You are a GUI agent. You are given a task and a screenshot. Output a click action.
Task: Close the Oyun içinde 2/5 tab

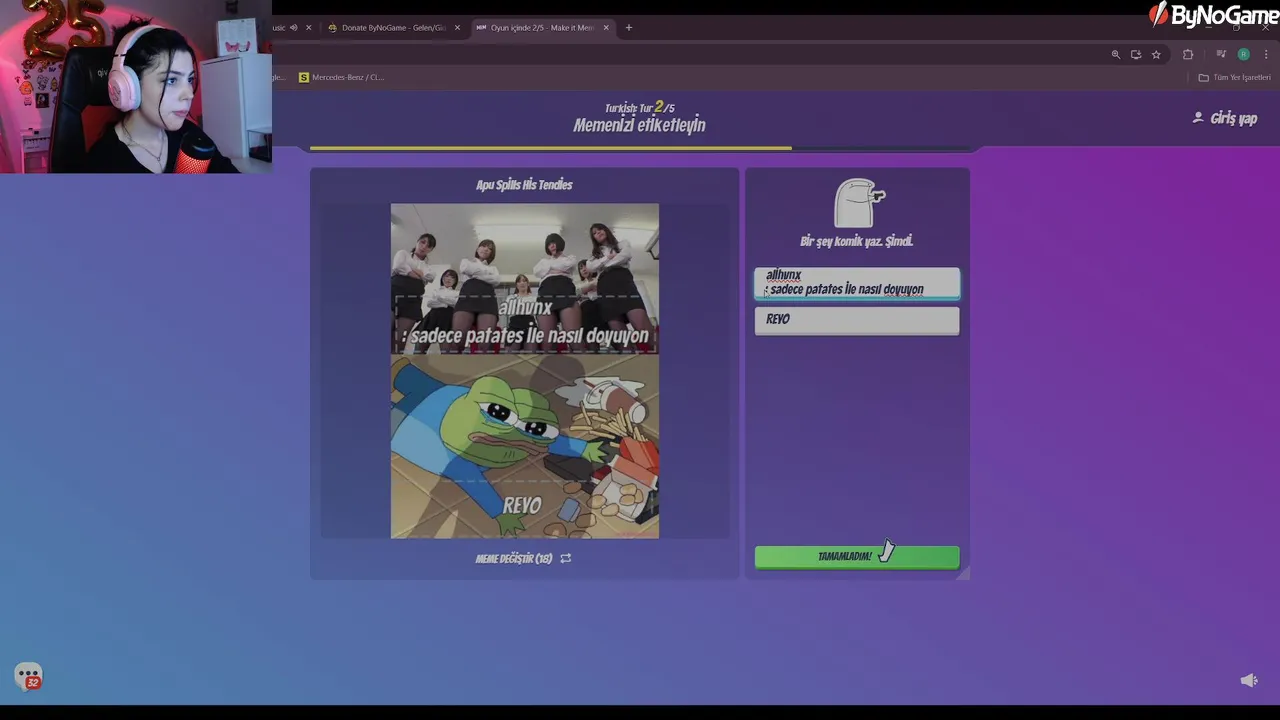[605, 28]
